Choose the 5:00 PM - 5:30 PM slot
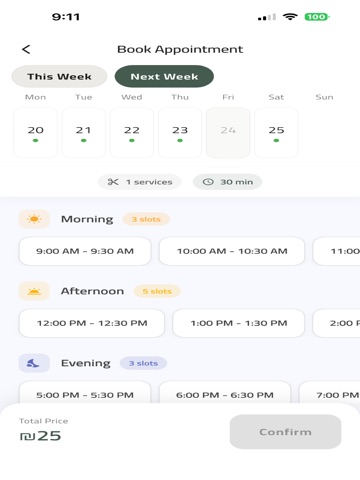Viewport: 360px width, 480px height. [x=85, y=393]
